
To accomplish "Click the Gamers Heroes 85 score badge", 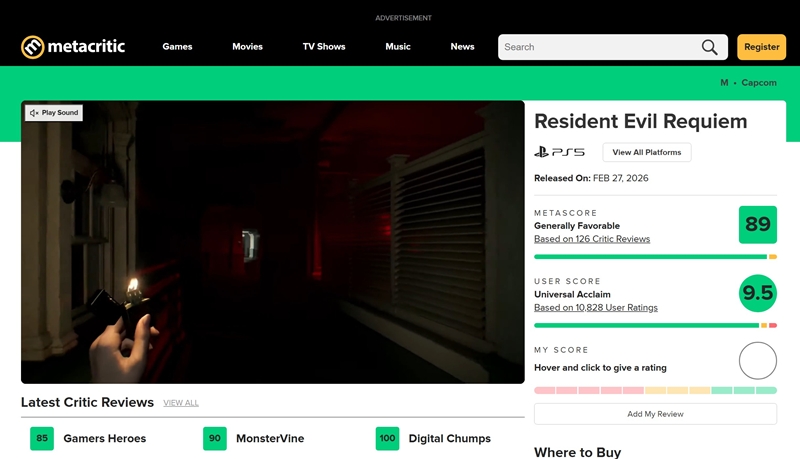I will (x=42, y=438).
